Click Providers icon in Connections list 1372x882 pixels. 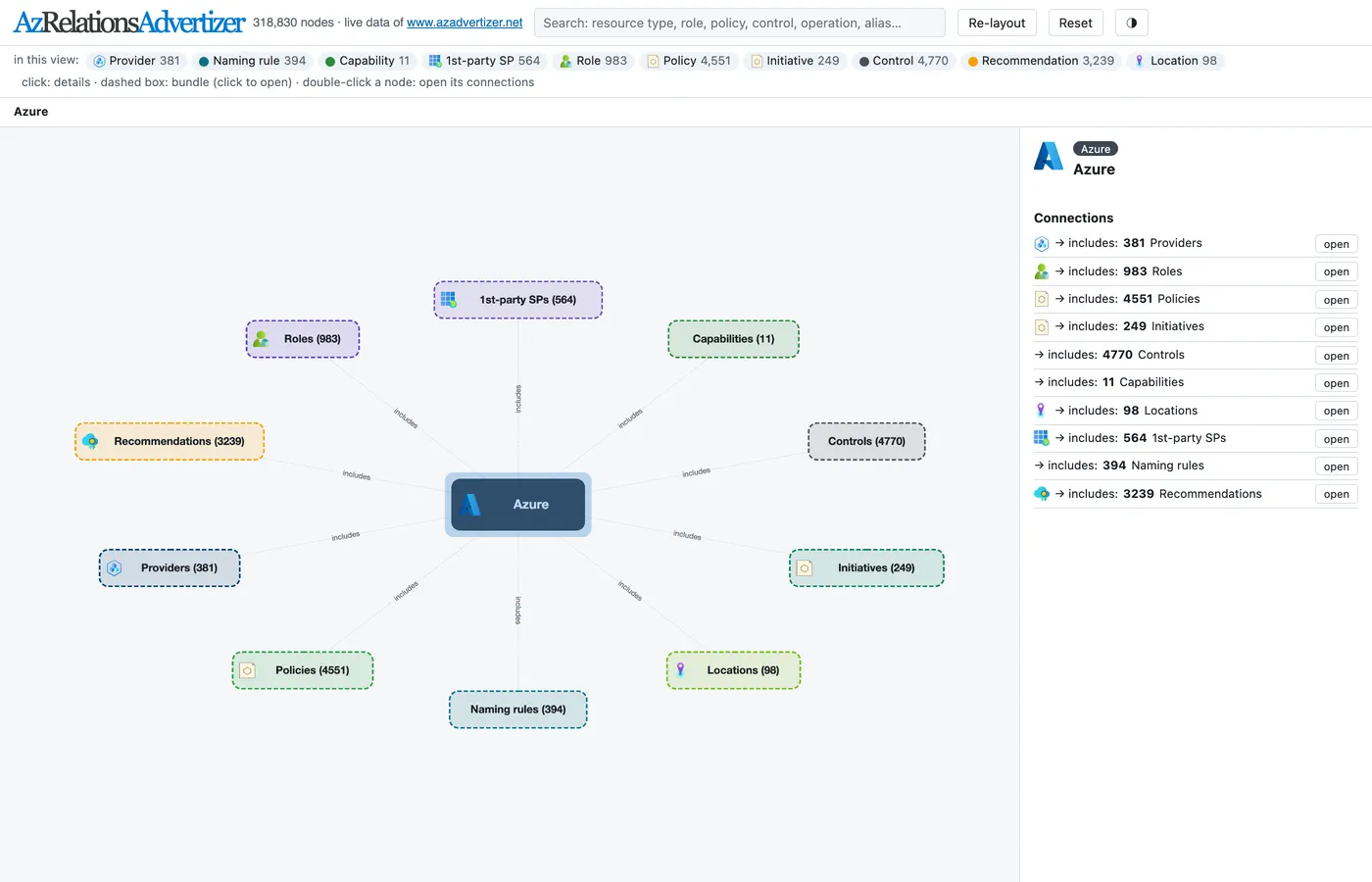pyautogui.click(x=1042, y=244)
